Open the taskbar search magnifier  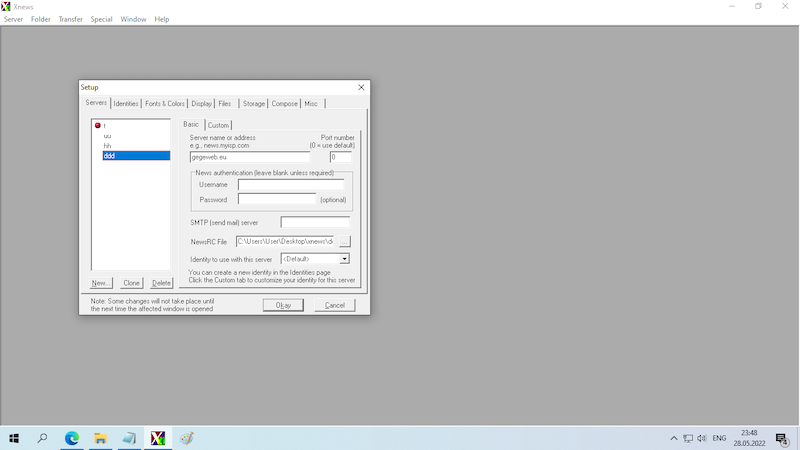pos(42,438)
